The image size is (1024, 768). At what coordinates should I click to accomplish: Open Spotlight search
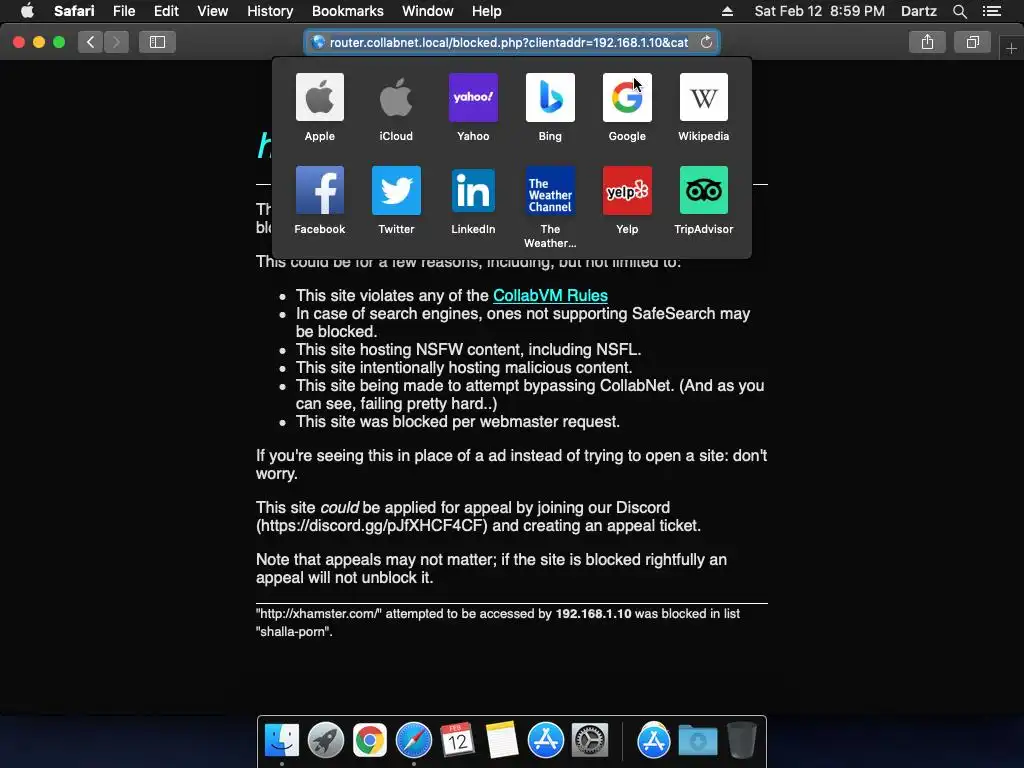click(x=959, y=11)
